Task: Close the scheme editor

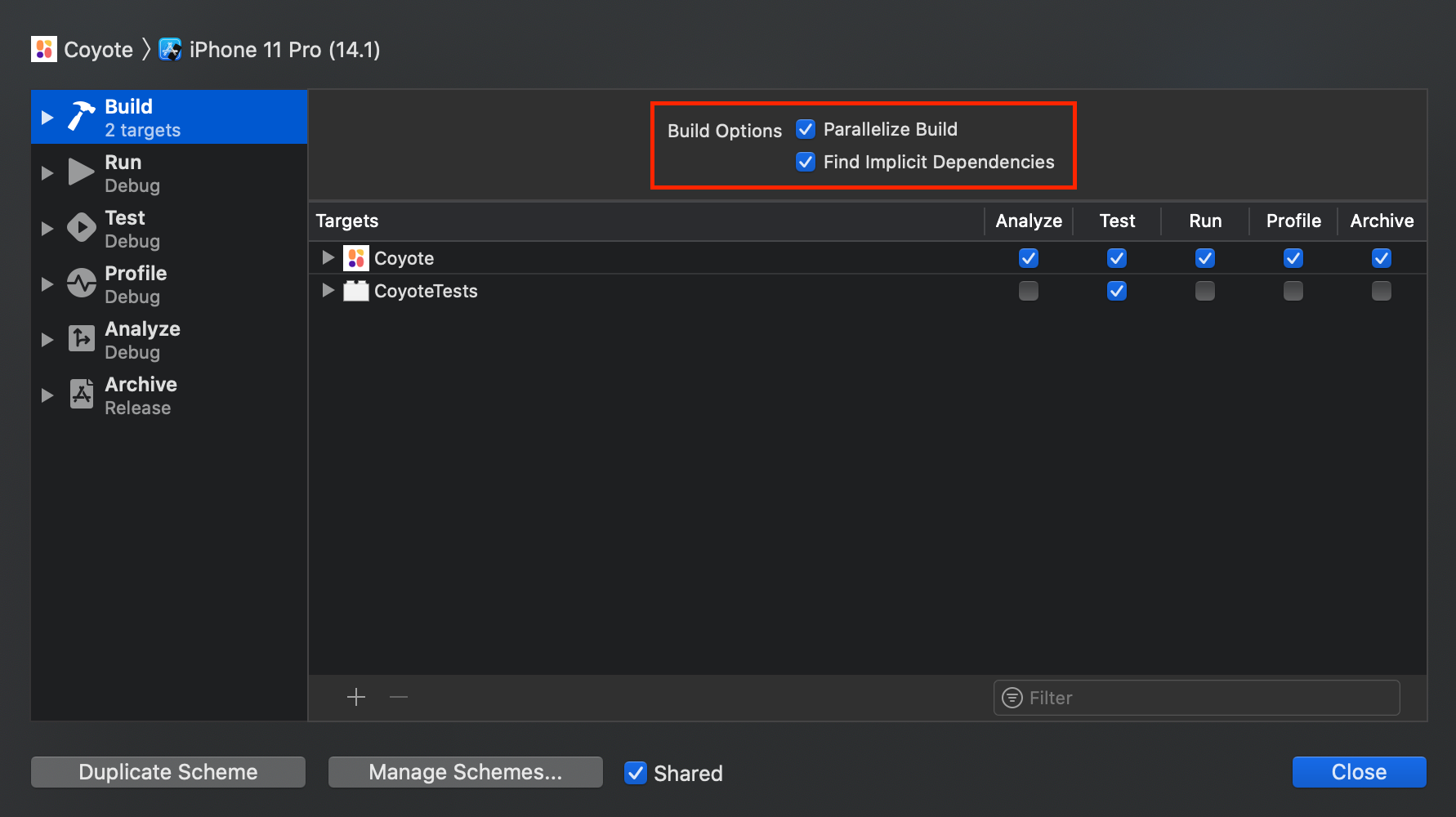Action: (x=1360, y=772)
